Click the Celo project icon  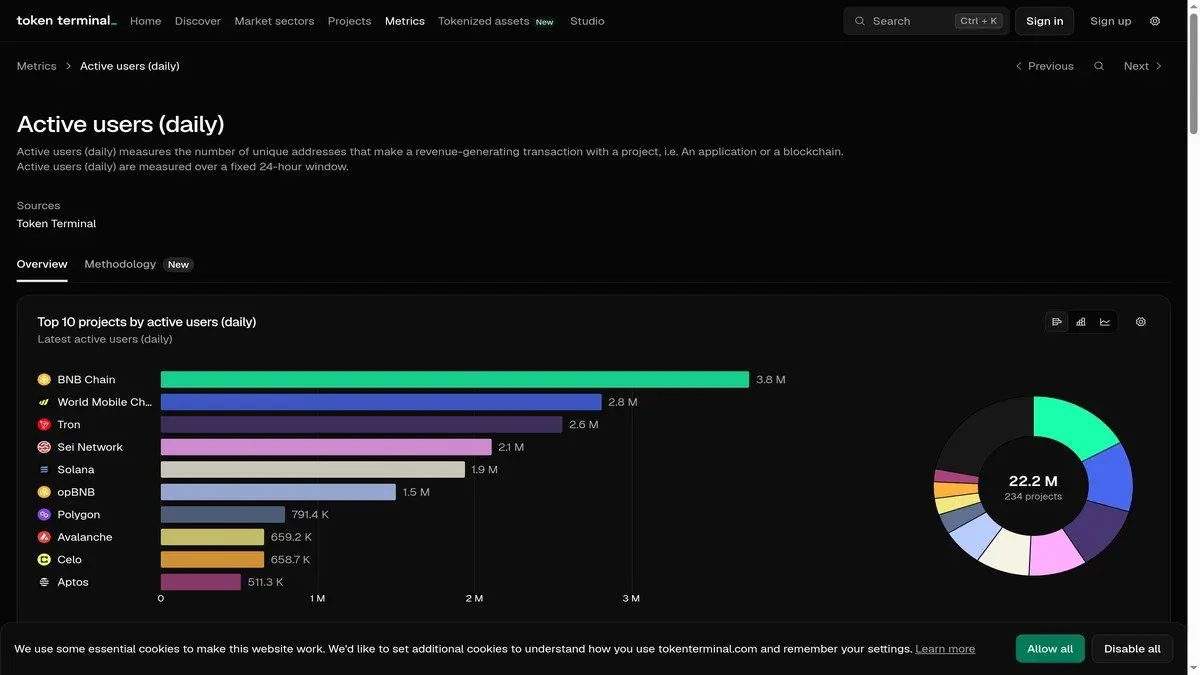pyautogui.click(x=44, y=560)
